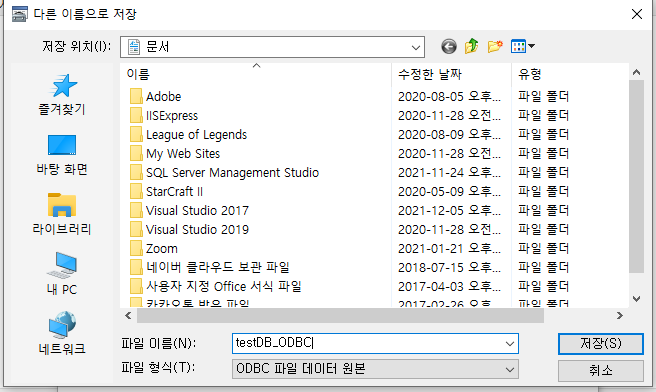656x392 pixels.
Task: Create a new folder
Action: 495,46
